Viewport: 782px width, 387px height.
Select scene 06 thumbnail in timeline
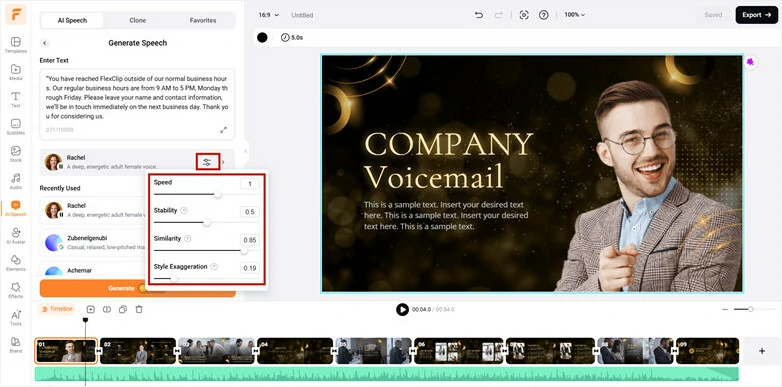click(x=458, y=351)
